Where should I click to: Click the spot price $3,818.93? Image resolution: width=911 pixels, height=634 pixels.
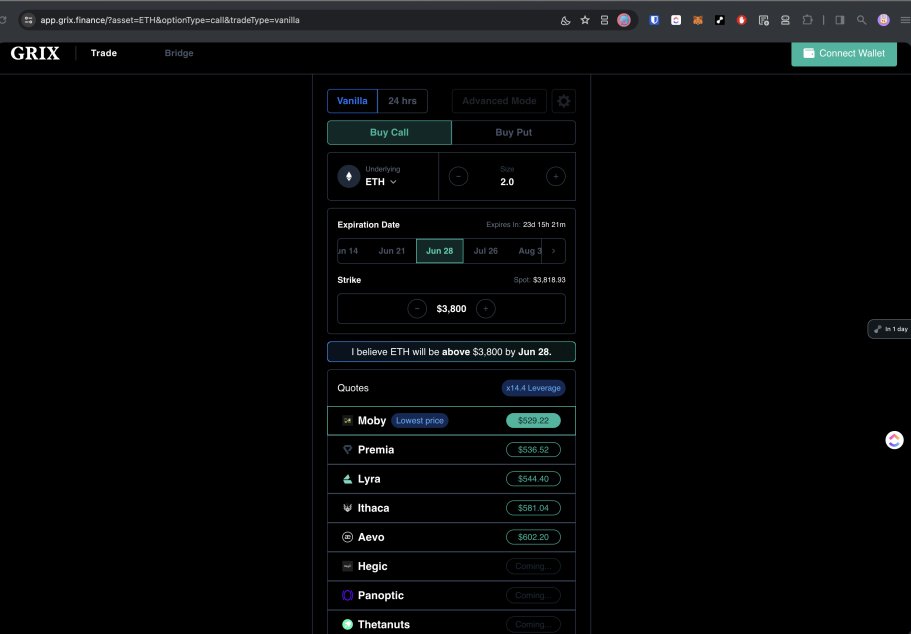click(549, 280)
